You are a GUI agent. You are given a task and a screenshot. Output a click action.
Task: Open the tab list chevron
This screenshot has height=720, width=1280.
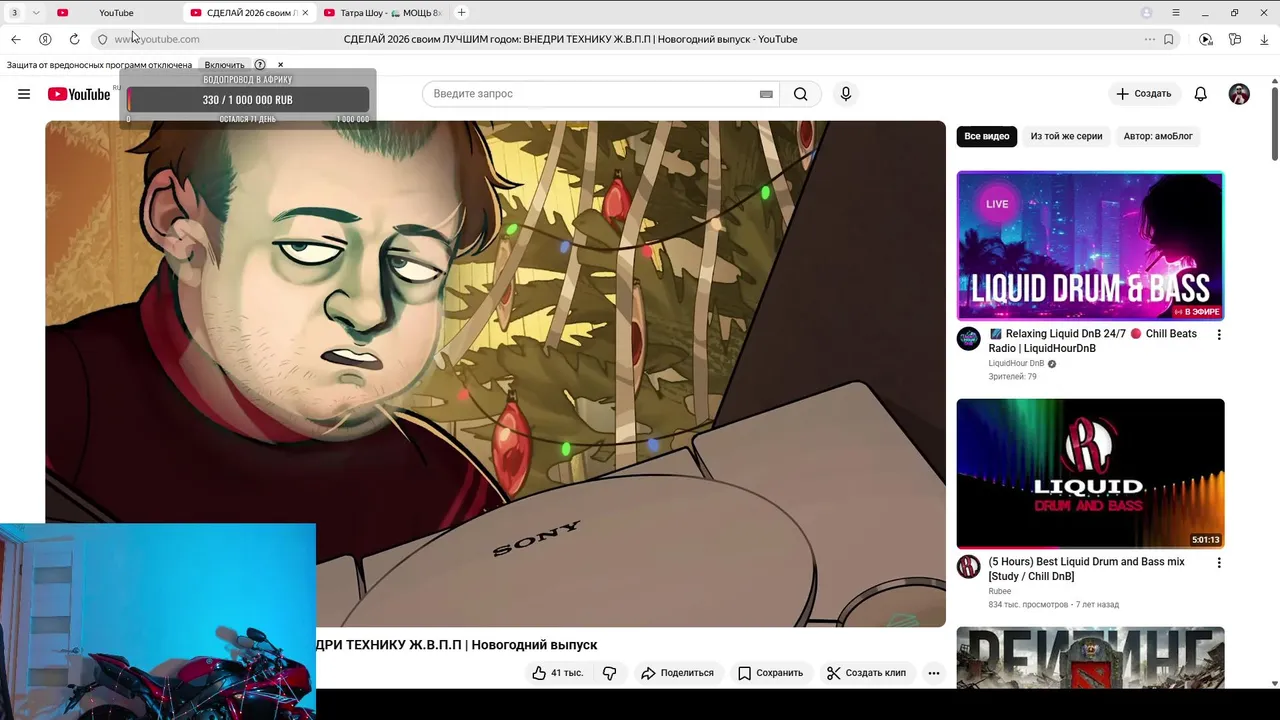(x=36, y=13)
